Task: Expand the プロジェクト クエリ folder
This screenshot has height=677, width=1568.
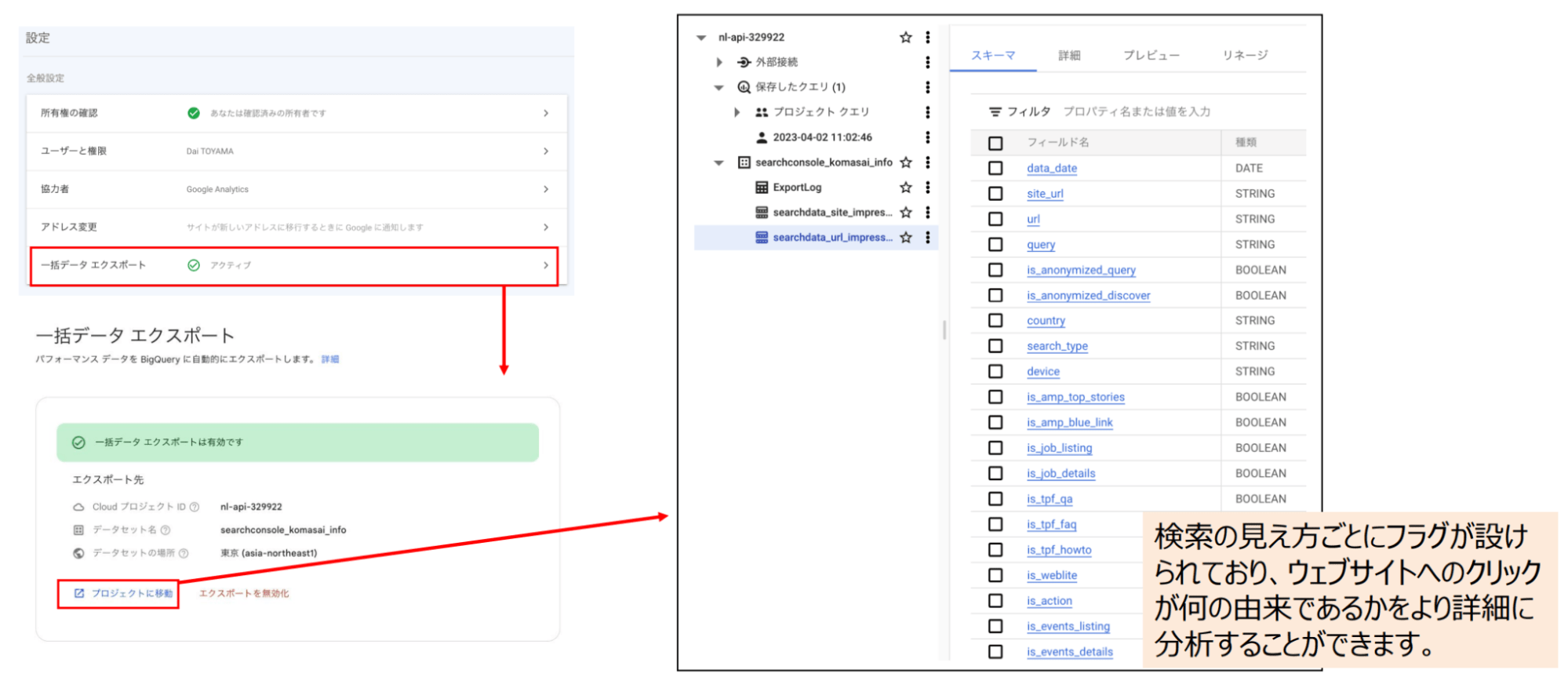Action: click(x=737, y=112)
